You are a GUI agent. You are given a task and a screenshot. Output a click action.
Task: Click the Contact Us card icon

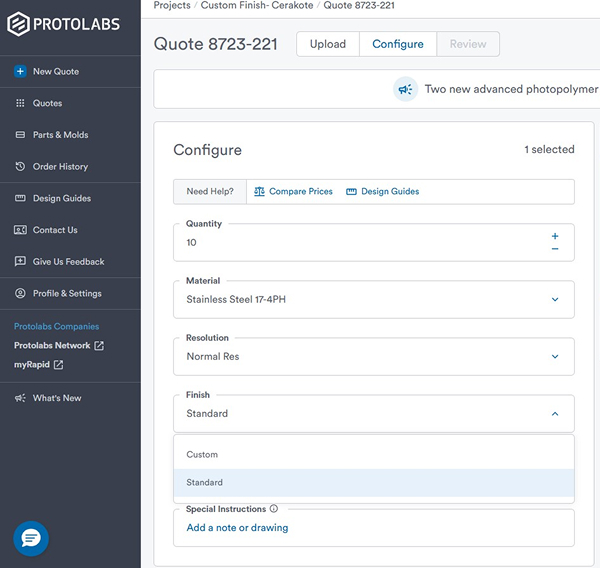pyautogui.click(x=20, y=230)
